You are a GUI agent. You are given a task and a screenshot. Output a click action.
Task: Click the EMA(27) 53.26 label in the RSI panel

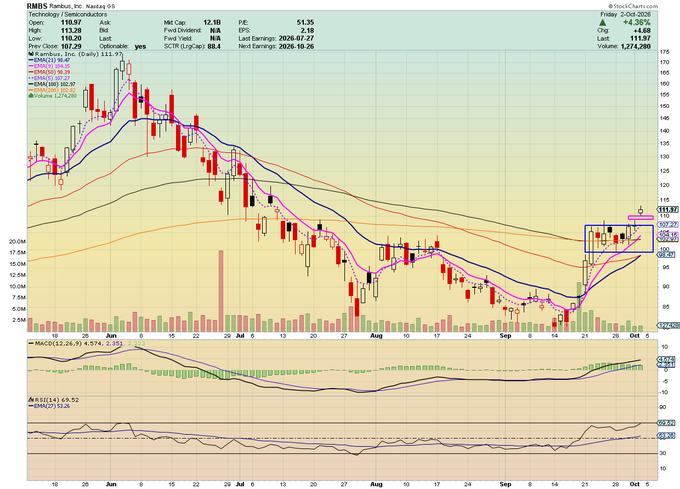coord(52,406)
